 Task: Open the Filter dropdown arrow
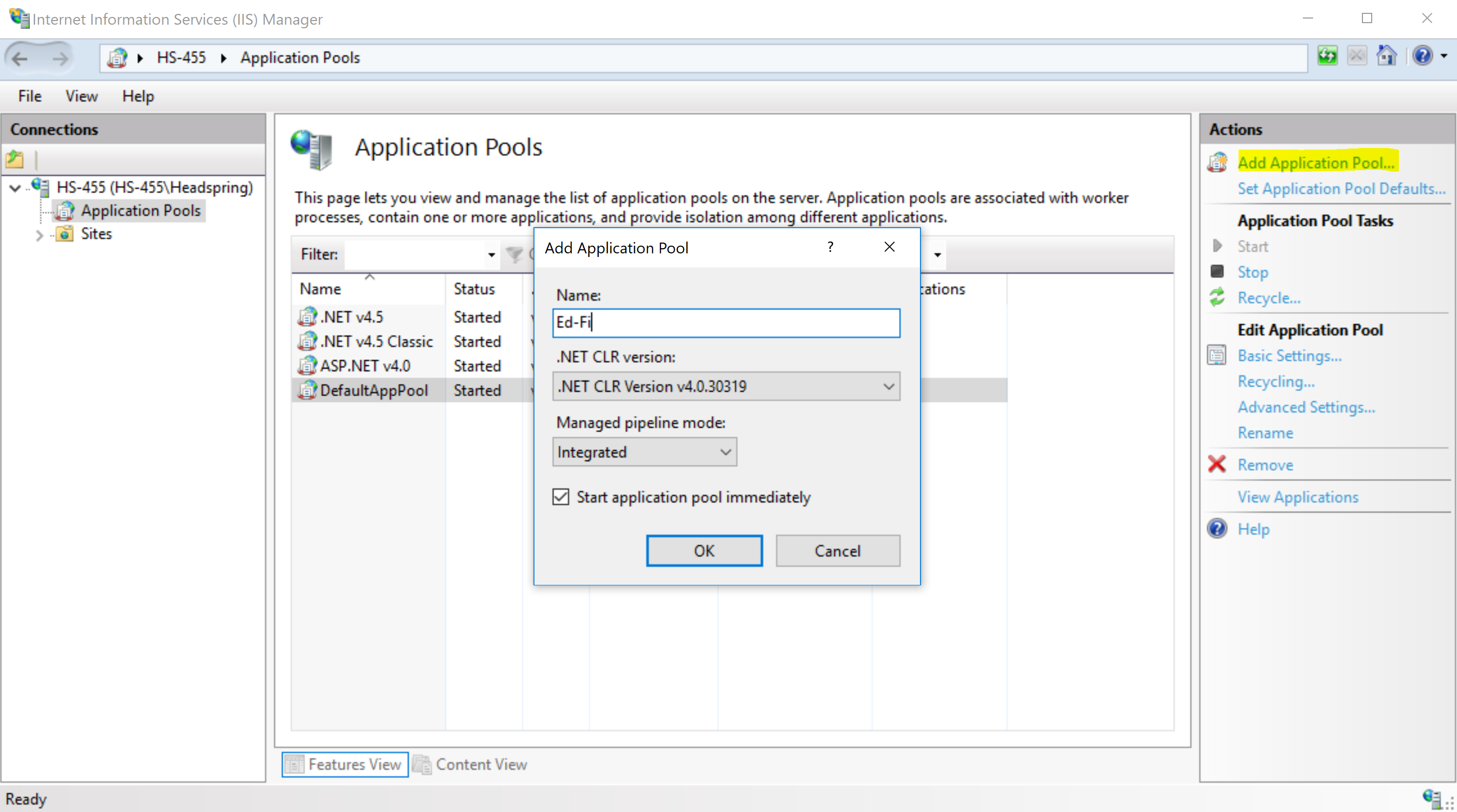click(x=491, y=255)
